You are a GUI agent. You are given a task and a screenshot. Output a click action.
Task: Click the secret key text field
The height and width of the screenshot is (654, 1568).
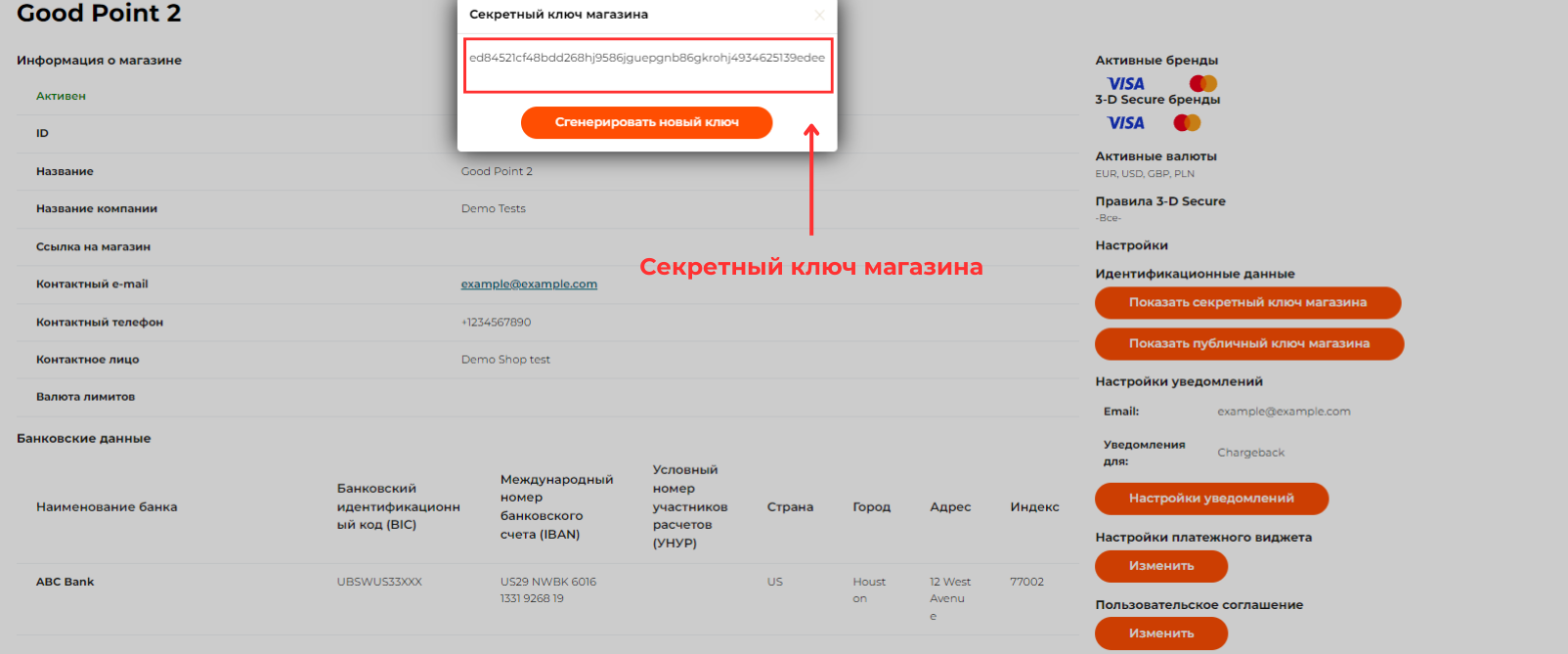click(647, 65)
